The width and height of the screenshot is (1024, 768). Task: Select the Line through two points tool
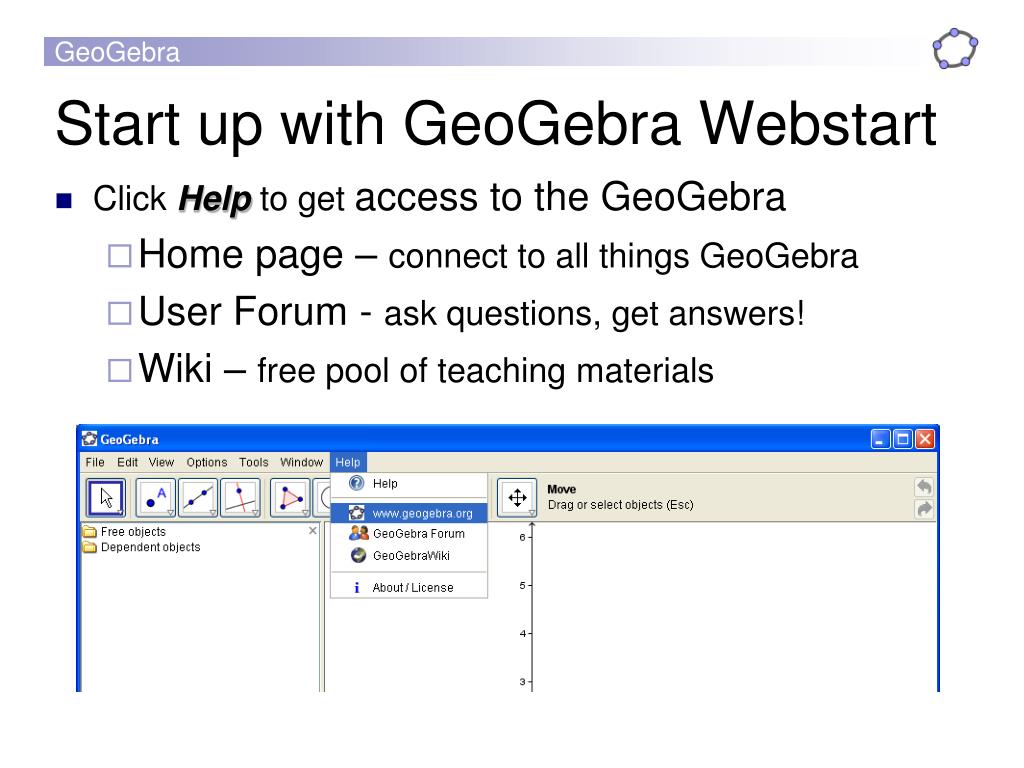pos(198,498)
